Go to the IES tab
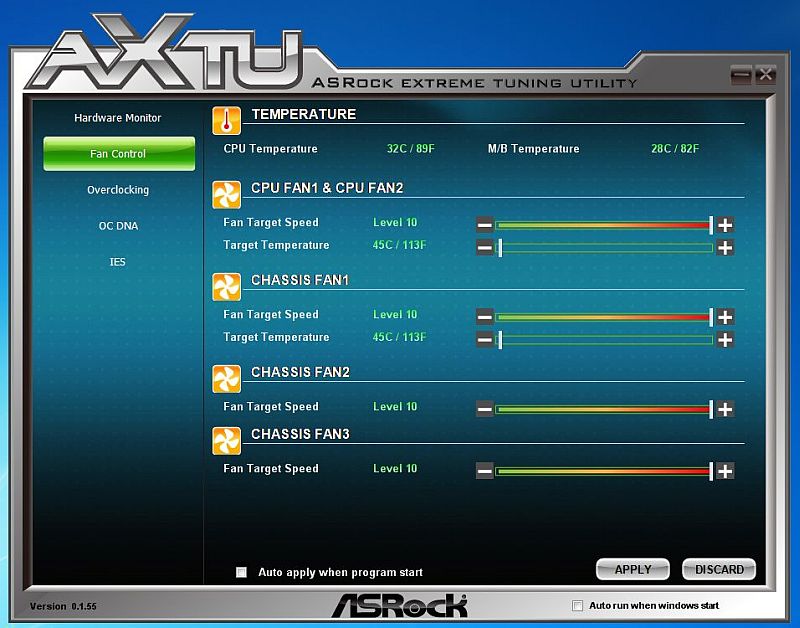The width and height of the screenshot is (800, 628). [x=117, y=262]
